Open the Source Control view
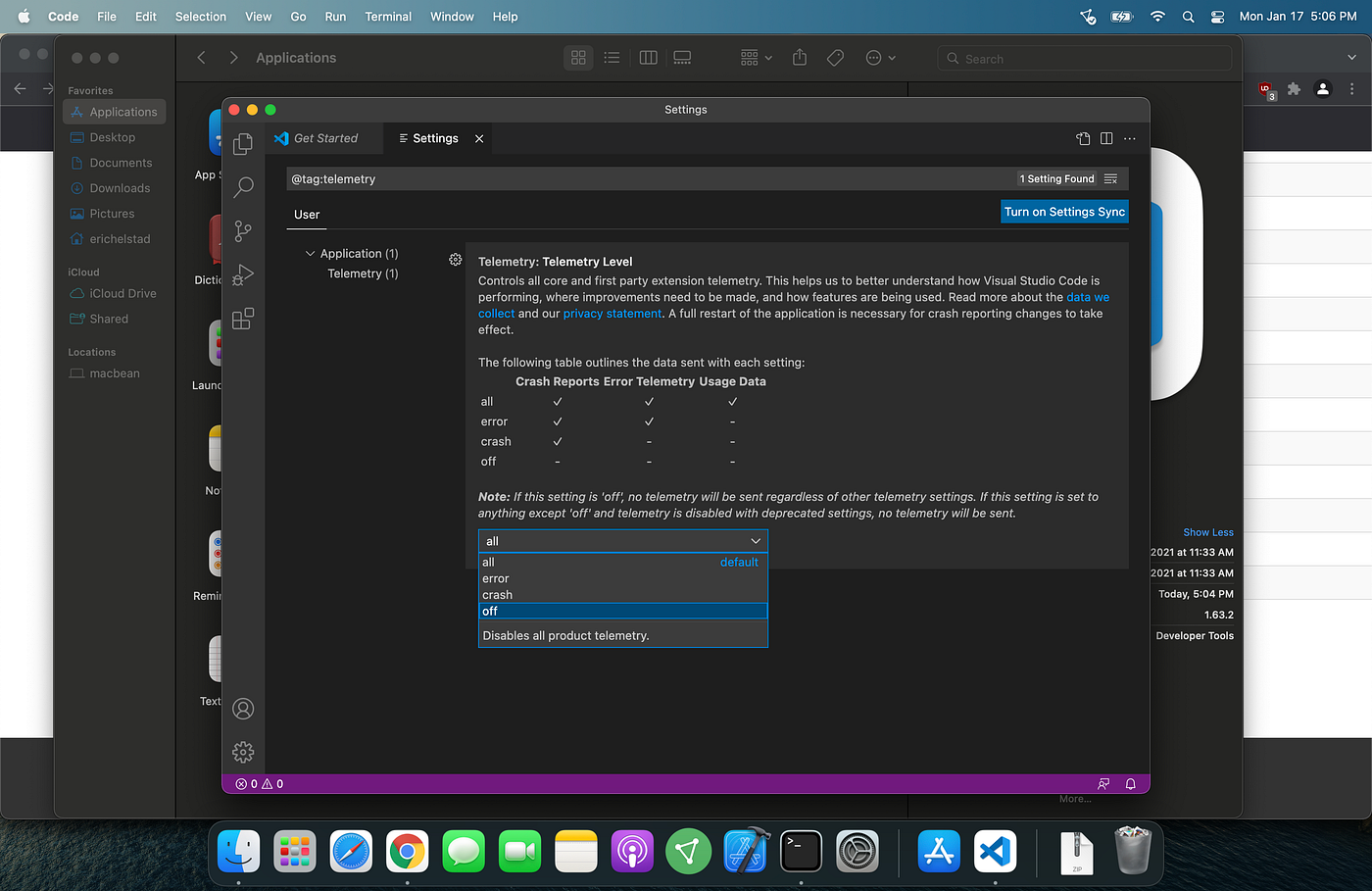Viewport: 1372px width, 891px height. (x=243, y=231)
